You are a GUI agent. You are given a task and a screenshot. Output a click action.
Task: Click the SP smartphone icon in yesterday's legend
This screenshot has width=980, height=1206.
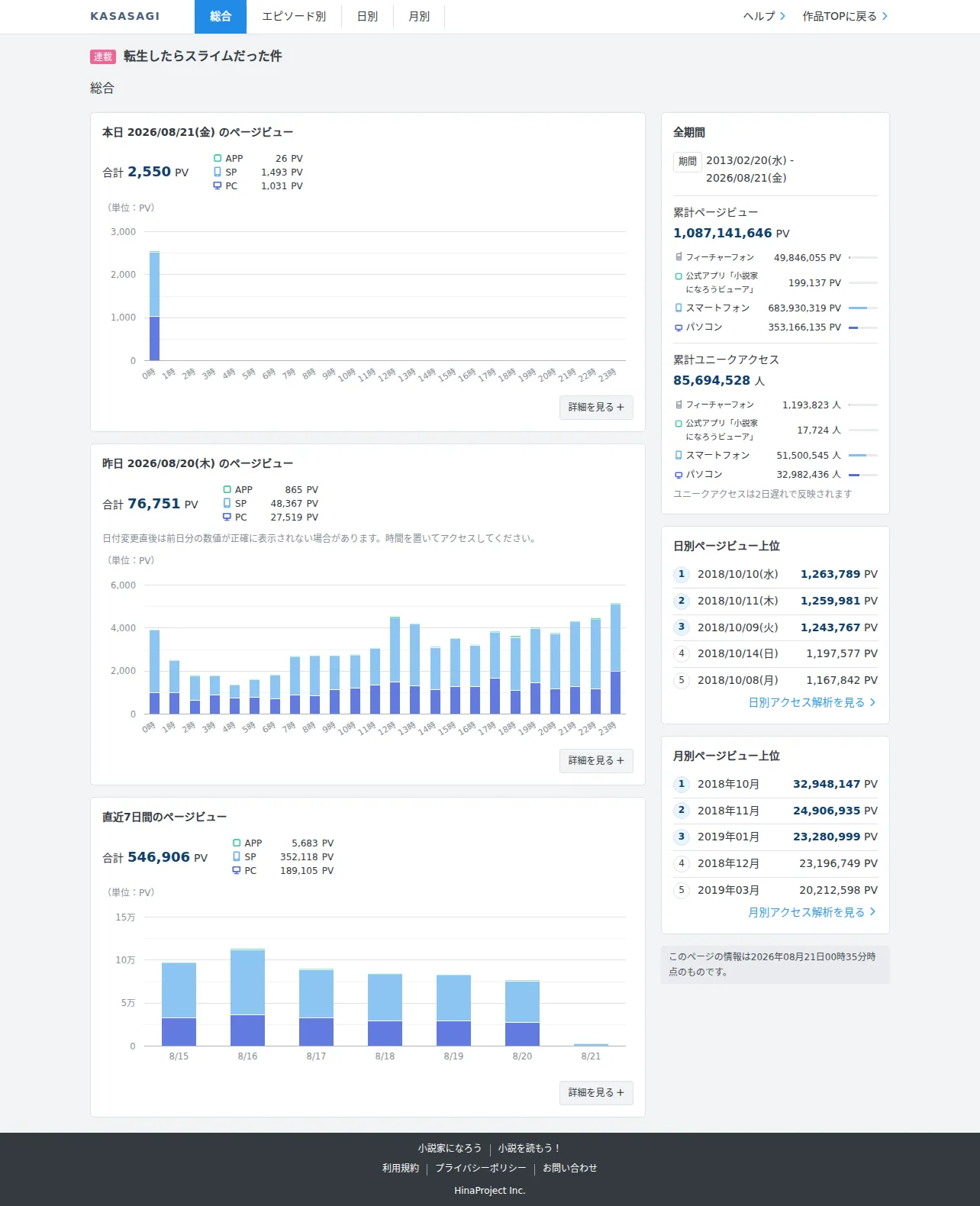[227, 503]
